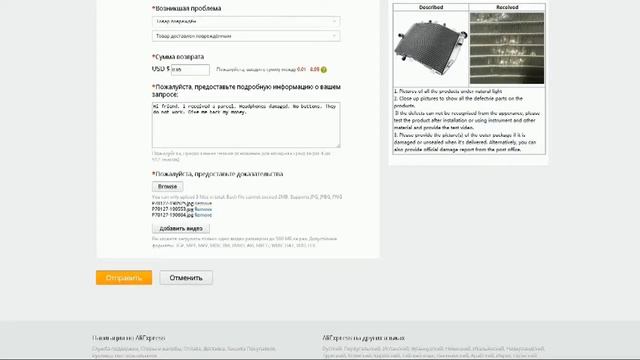Click inside the request details text area
This screenshot has width=640, height=360.
coord(246,125)
